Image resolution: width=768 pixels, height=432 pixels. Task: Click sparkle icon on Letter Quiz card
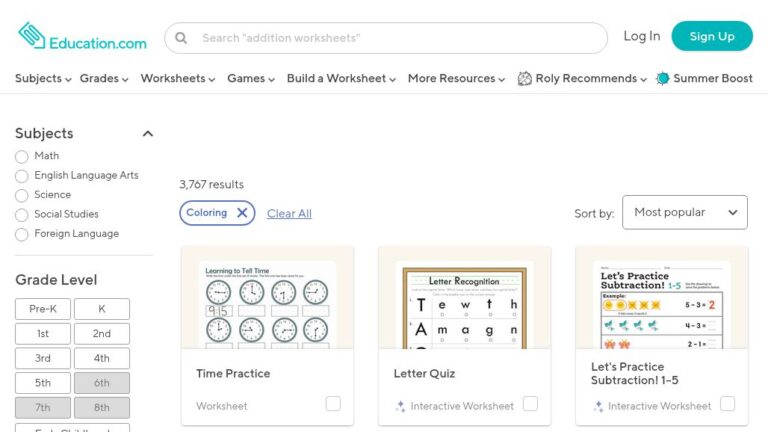[400, 406]
